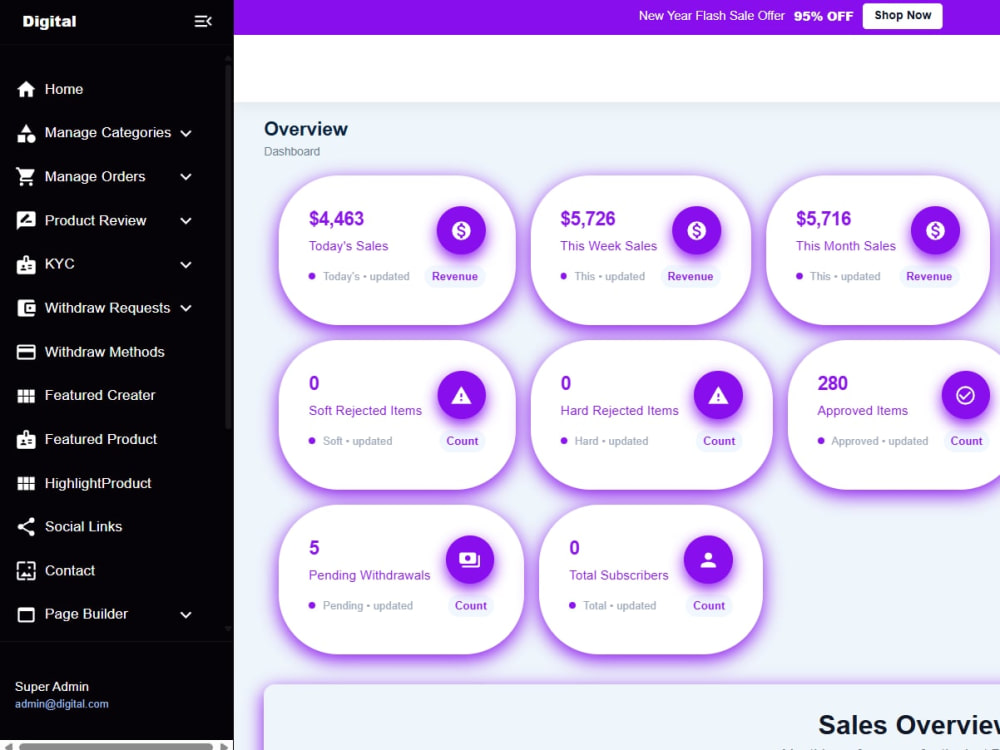Click the KYC badge icon
Viewport: 1000px width, 750px height.
click(x=26, y=265)
